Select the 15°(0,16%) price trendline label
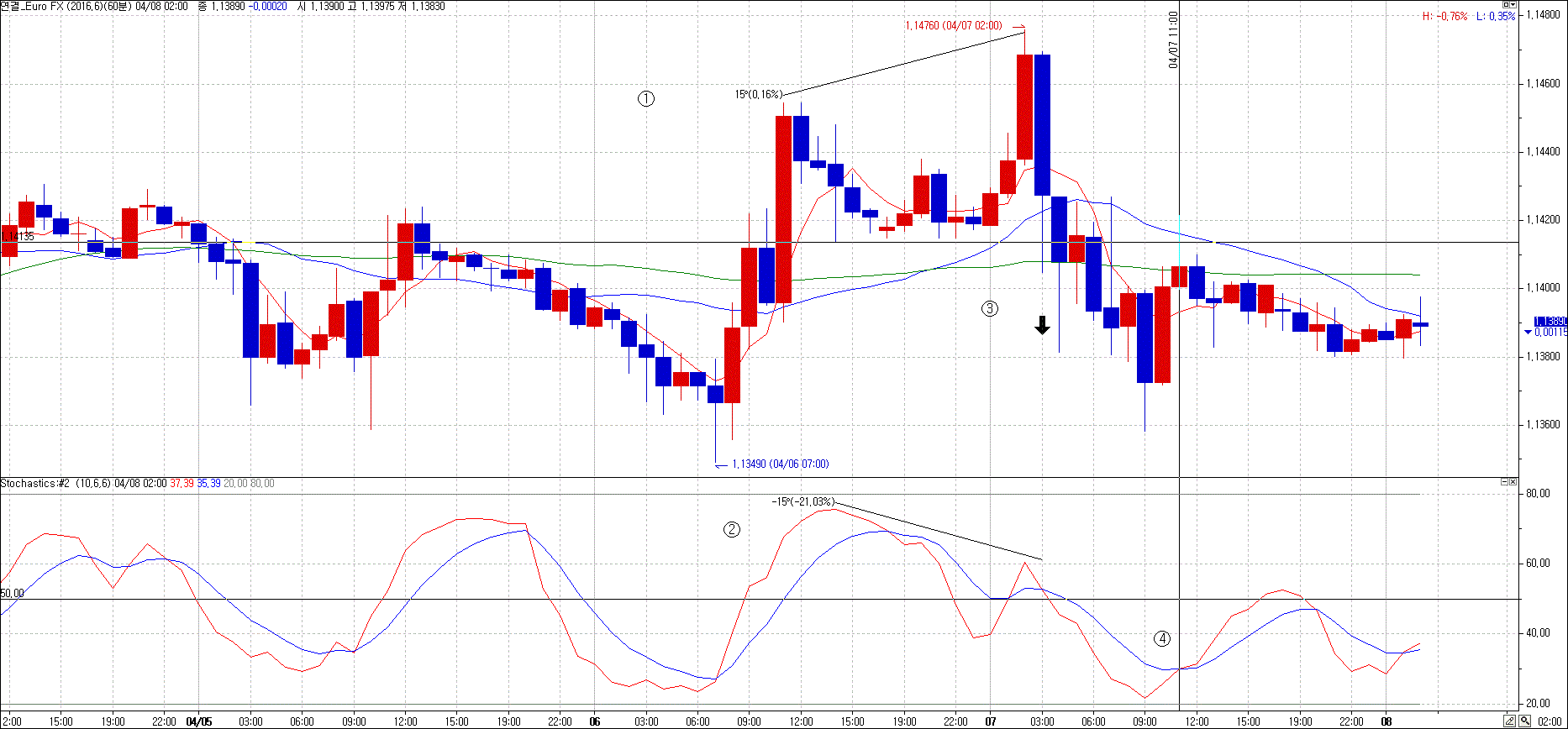The height and width of the screenshot is (729, 1568). [x=758, y=95]
